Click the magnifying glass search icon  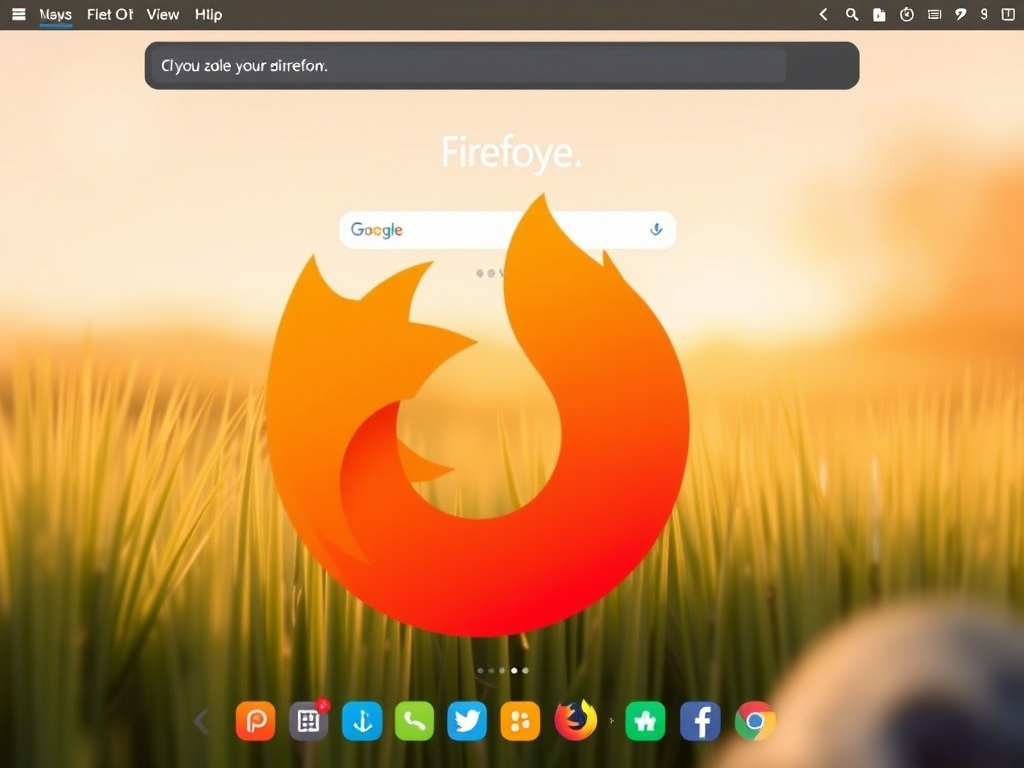pyautogui.click(x=852, y=14)
